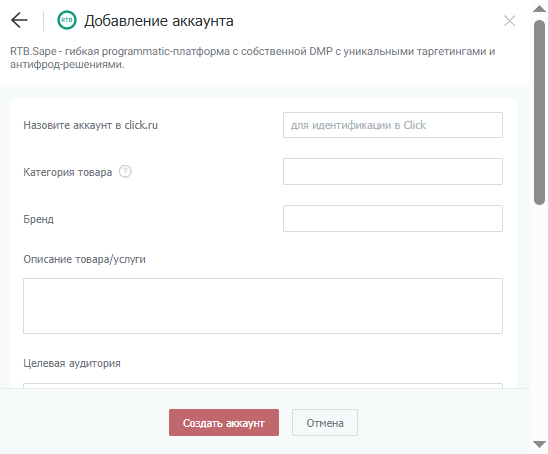Image resolution: width=548 pixels, height=454 pixels.
Task: Close the Добавление аккаунта dialog with X
Action: [x=509, y=21]
